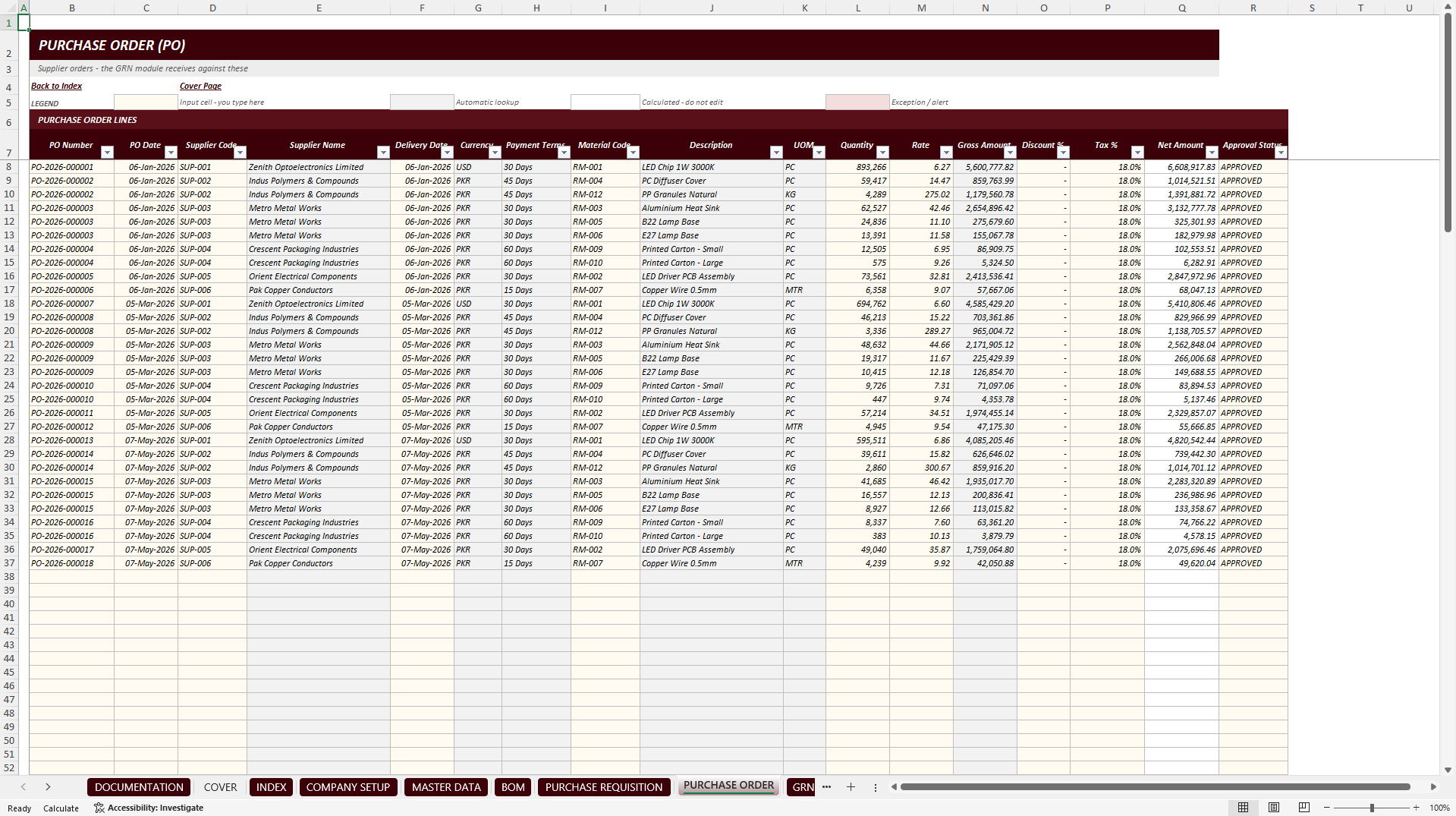
Task: Open the Discount % filter arrow
Action: [1063, 153]
